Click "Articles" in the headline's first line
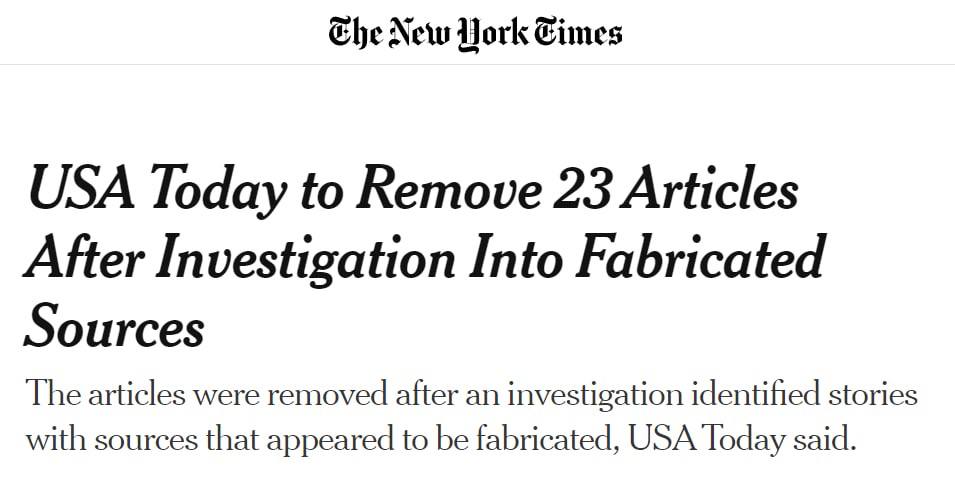 [709, 189]
